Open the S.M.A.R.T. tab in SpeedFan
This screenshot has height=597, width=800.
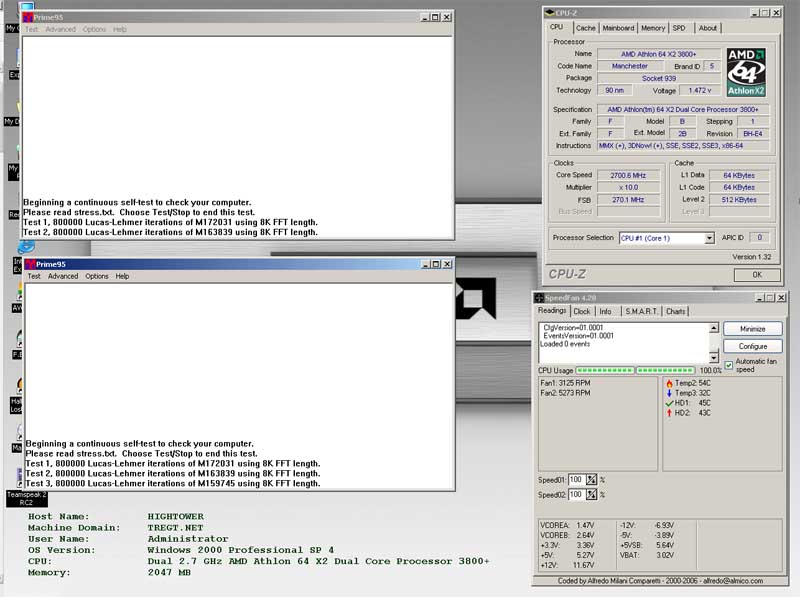pos(641,311)
